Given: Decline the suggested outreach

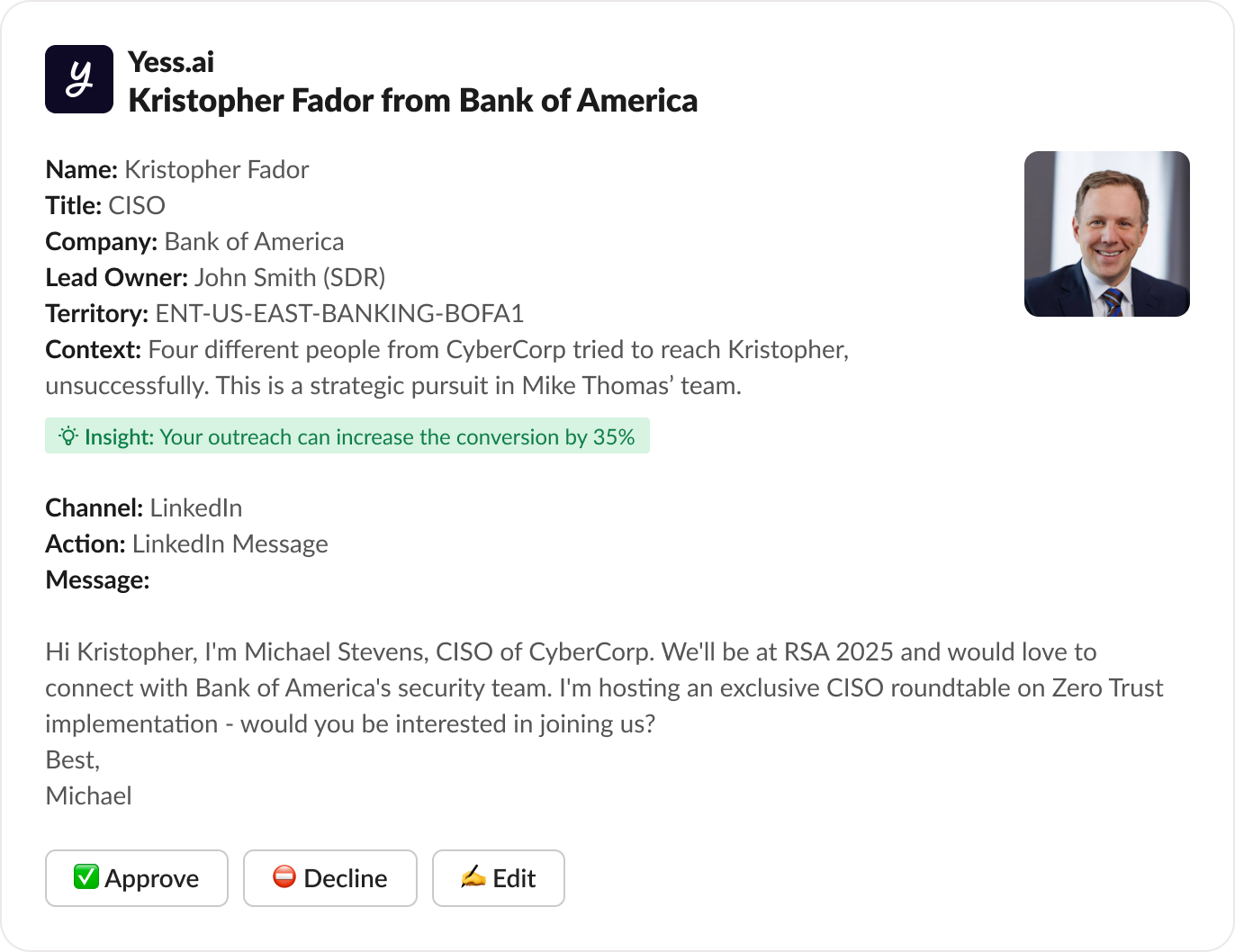Looking at the screenshot, I should (x=330, y=878).
